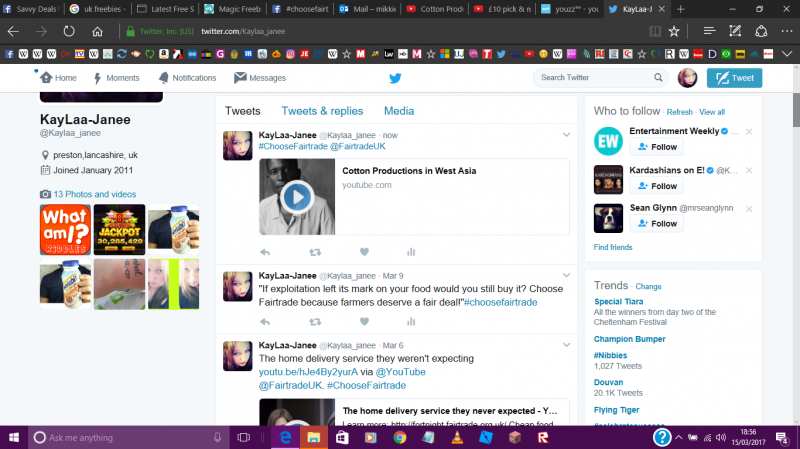
Task: Like the Cotton Productions tweet
Action: point(364,252)
